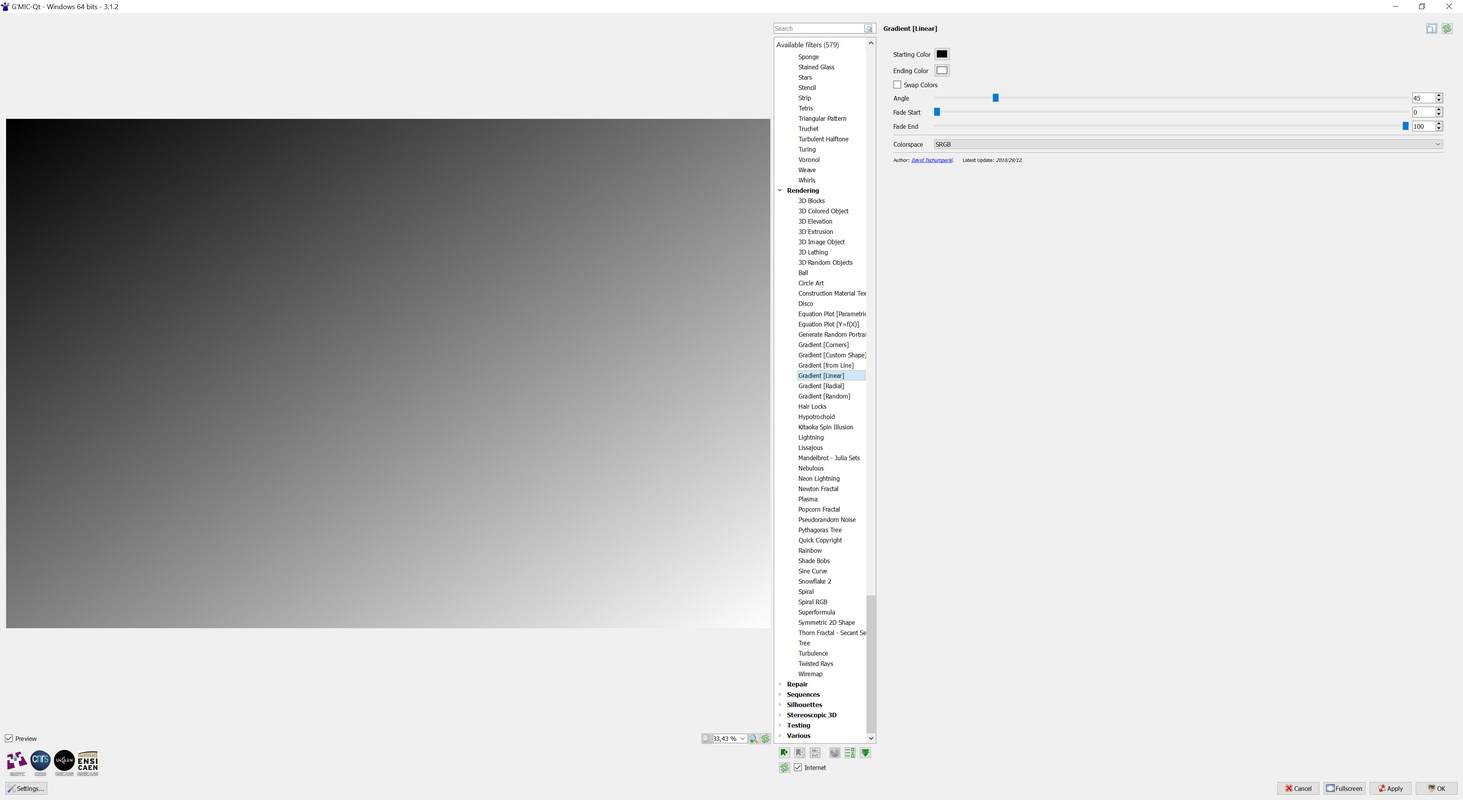Screen dimensions: 1463x800
Task: Click the Angle slider handle
Action: [995, 98]
